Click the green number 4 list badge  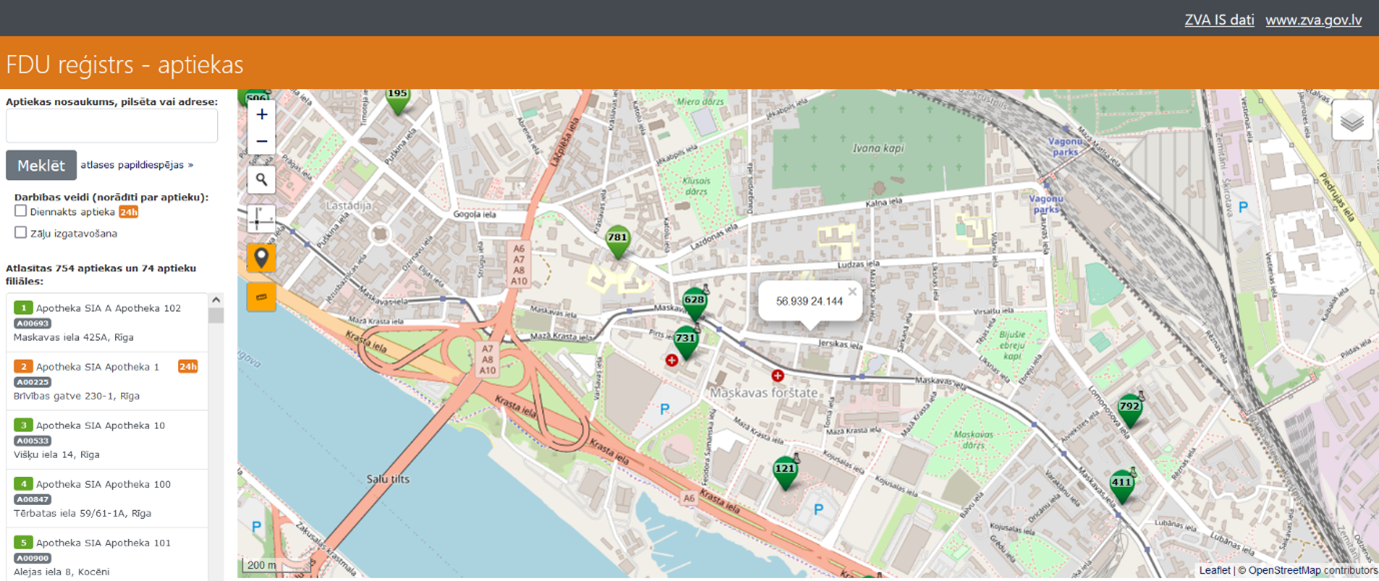pyautogui.click(x=23, y=484)
